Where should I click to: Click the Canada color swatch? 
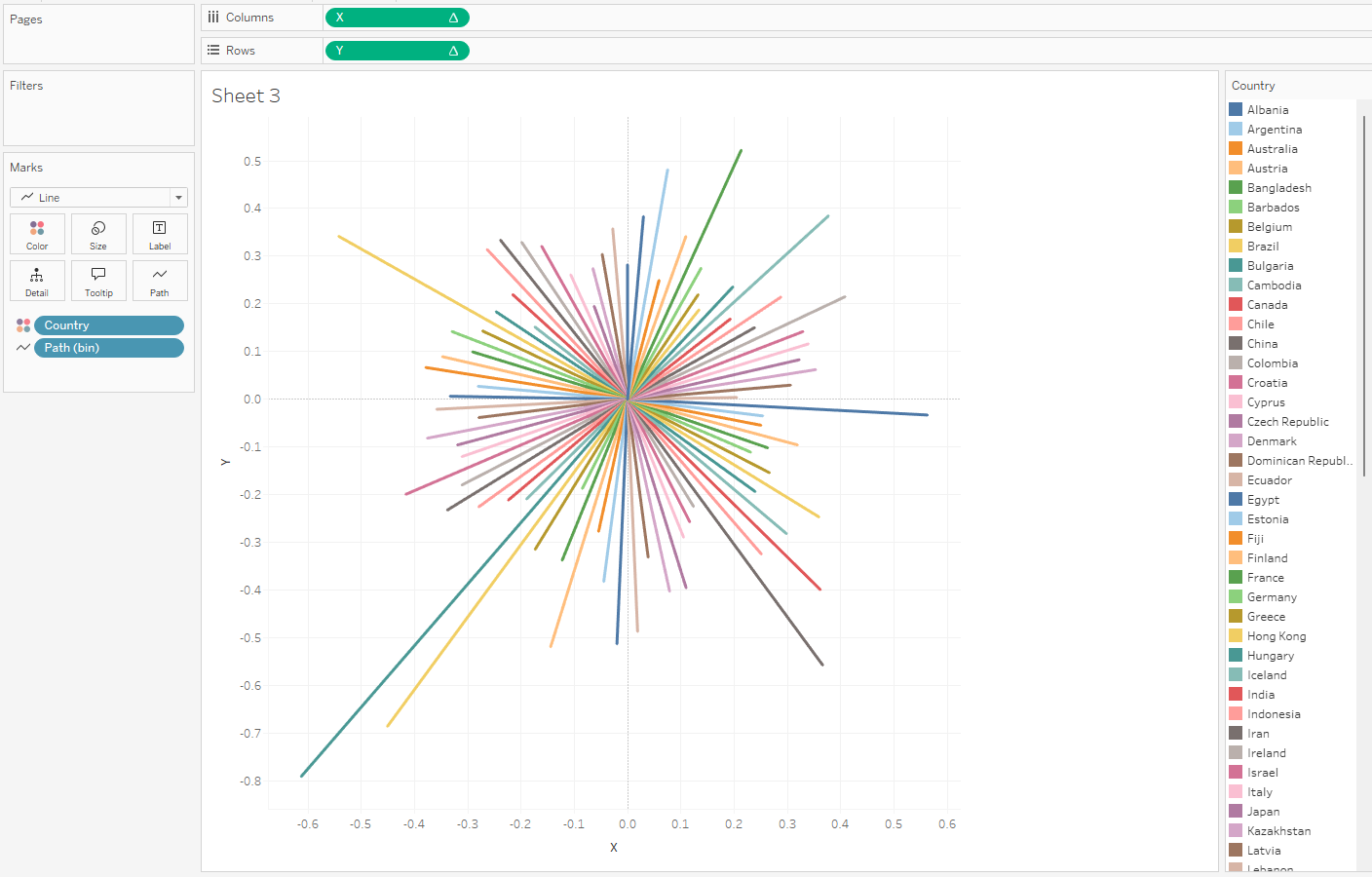[1236, 304]
